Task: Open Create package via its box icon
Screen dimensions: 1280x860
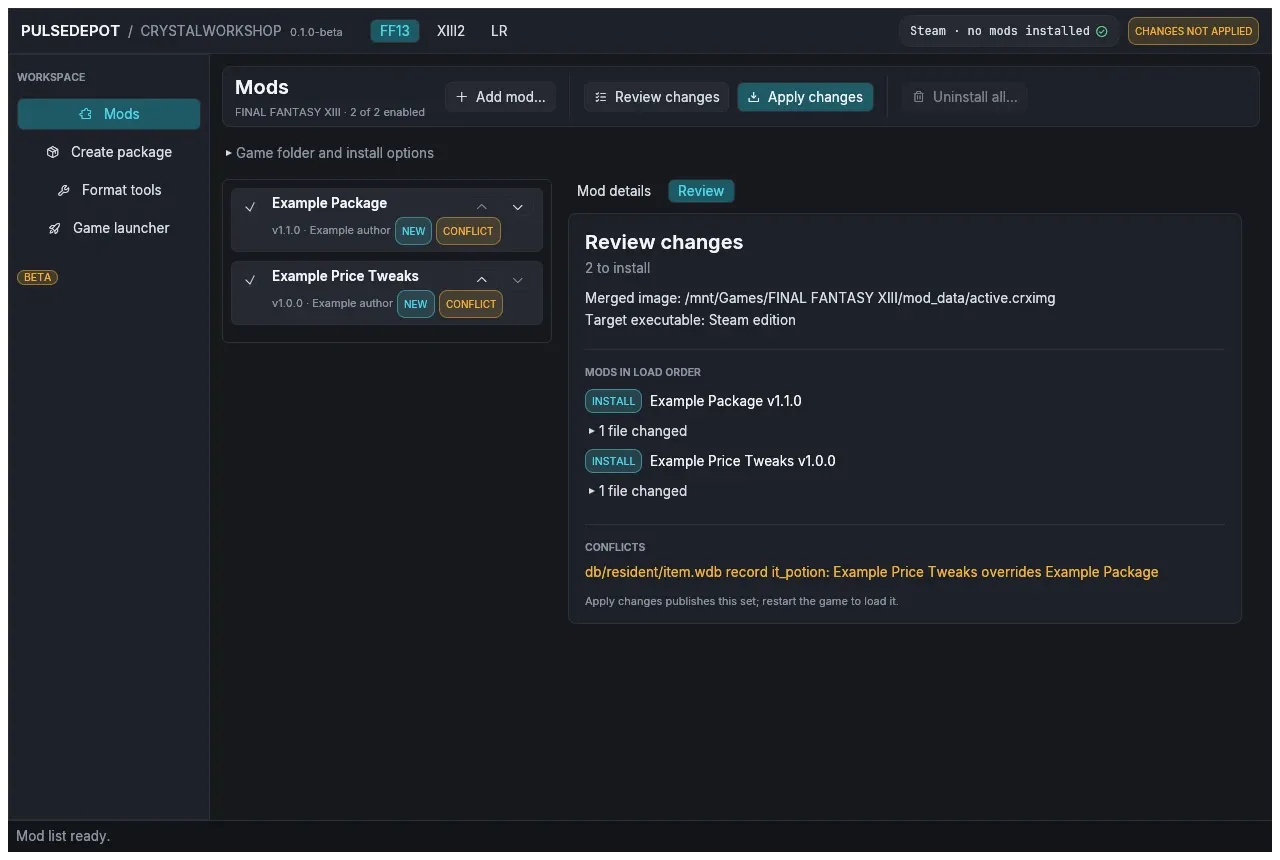Action: 53,152
